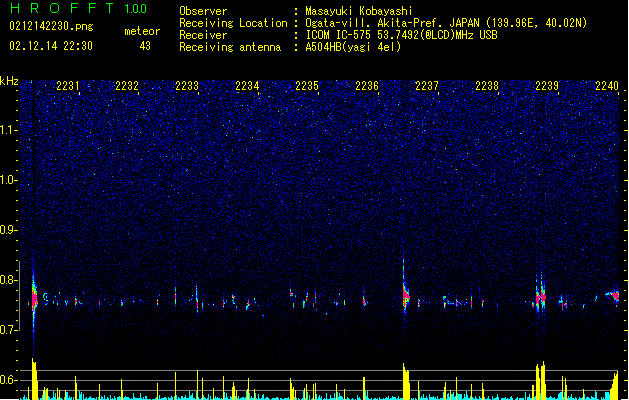Image resolution: width=629 pixels, height=400 pixels.
Task: Click the HROFFT 1.0.0 title text
Action: [78, 8]
